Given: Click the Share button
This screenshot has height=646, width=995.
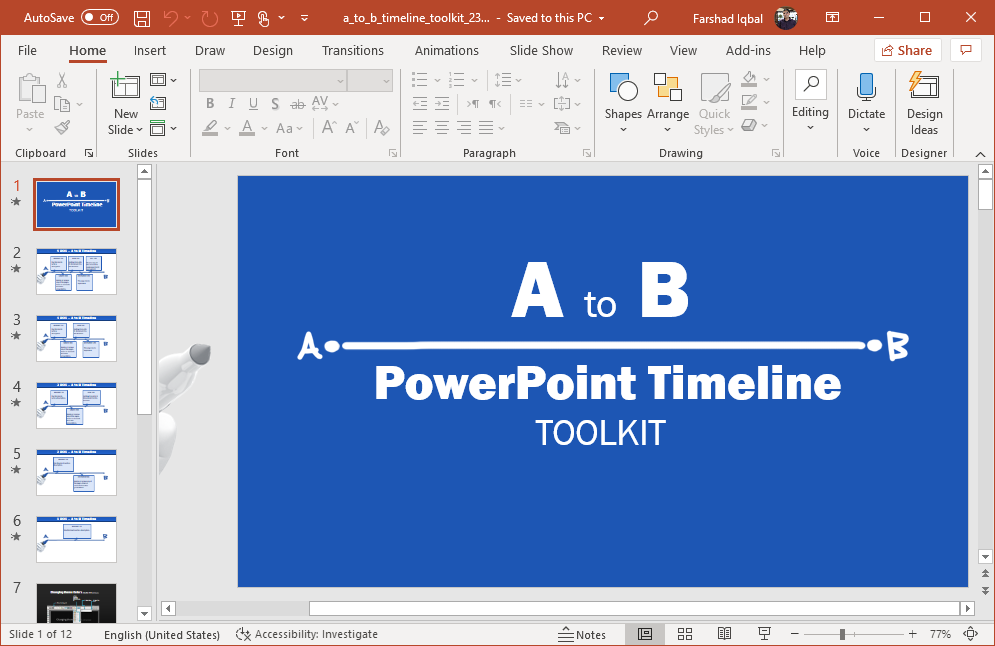Looking at the screenshot, I should tap(906, 51).
